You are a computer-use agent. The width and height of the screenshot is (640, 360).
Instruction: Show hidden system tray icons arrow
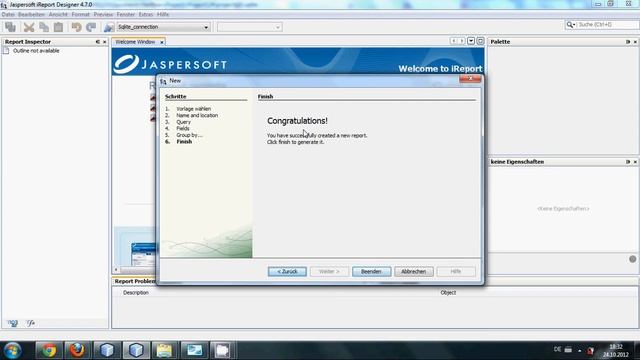579,351
